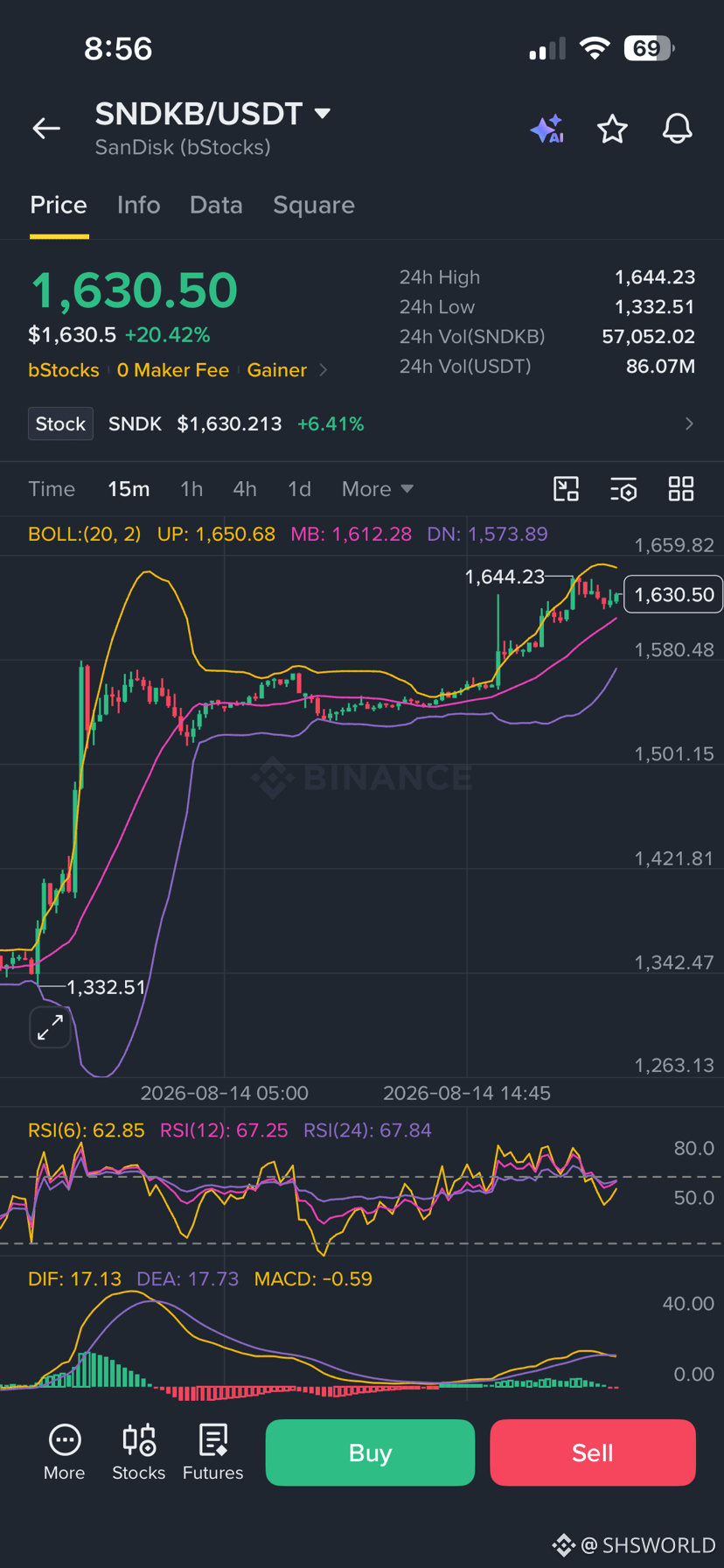Select the 4h chart interval
724x1568 pixels.
pos(245,489)
